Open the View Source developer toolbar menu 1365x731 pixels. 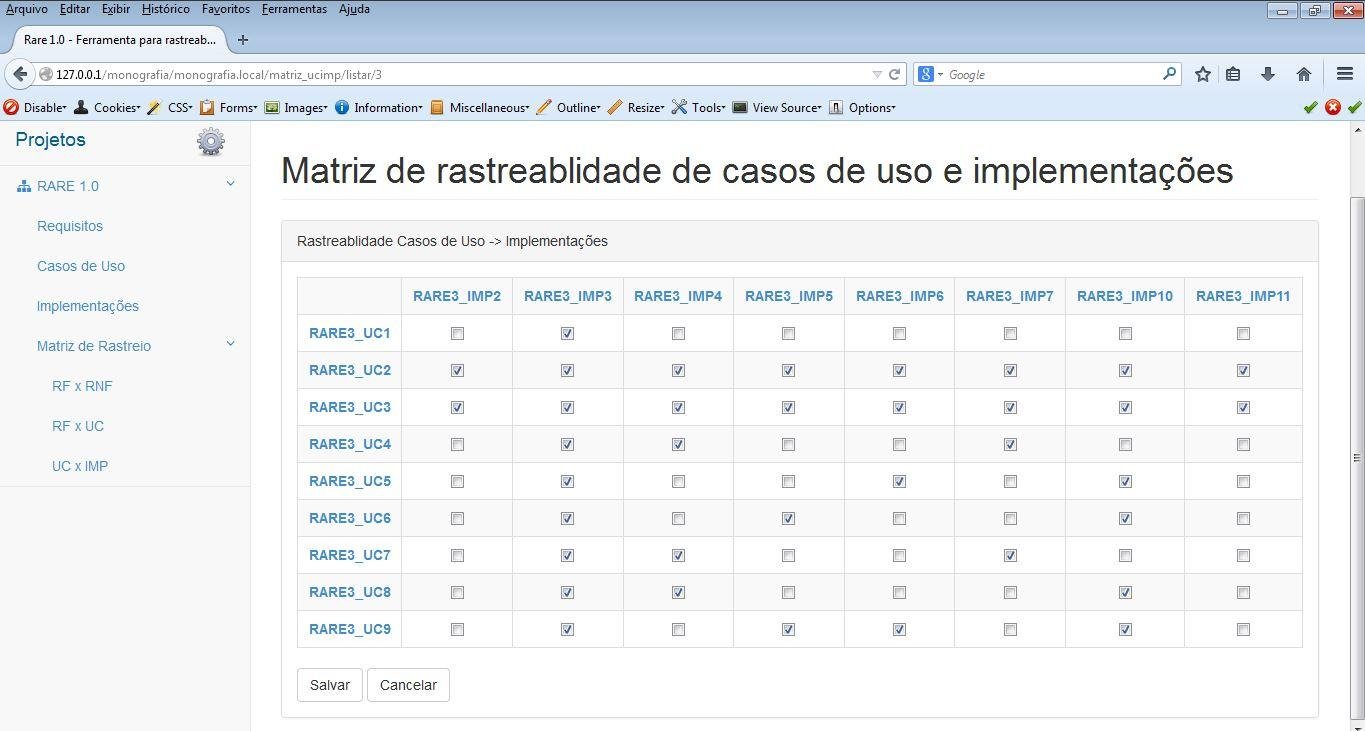pos(777,107)
